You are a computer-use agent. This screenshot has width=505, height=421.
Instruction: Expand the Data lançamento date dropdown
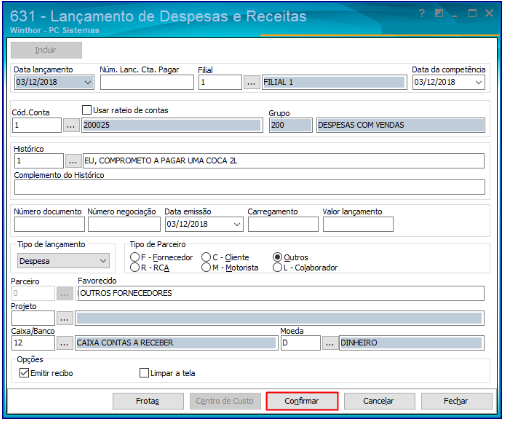88,82
